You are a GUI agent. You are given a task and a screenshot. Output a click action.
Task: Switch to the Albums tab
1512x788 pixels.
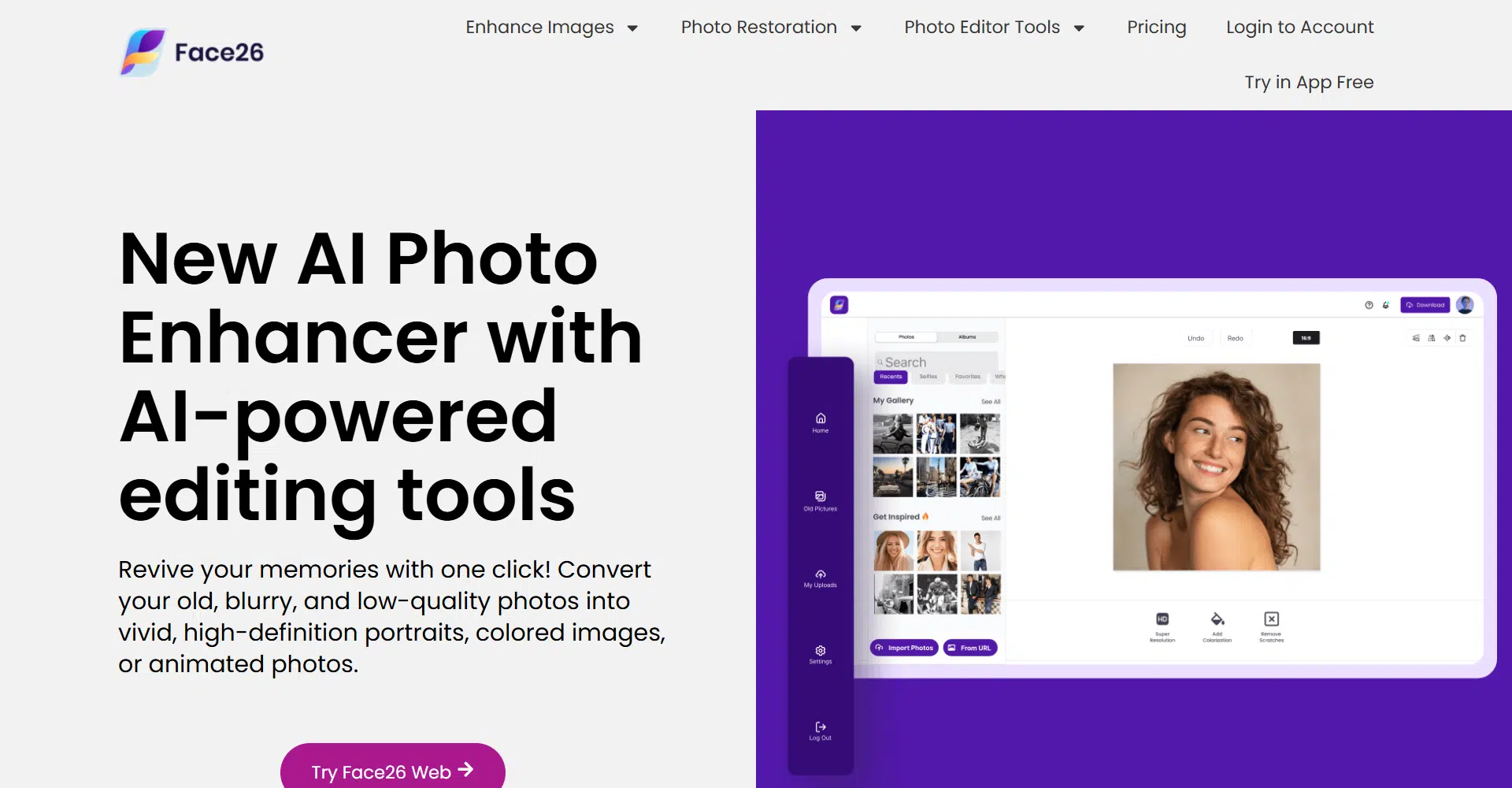[x=967, y=337]
